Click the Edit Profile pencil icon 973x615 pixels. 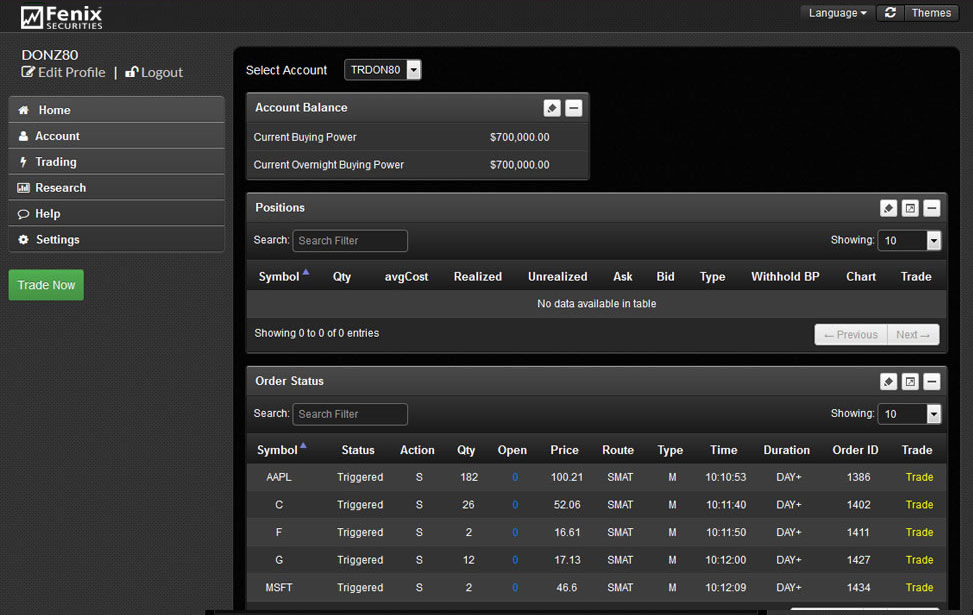coord(28,72)
